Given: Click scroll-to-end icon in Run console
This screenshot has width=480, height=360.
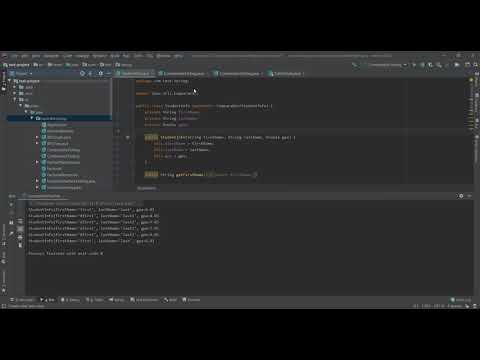Looking at the screenshot, I should (20, 229).
